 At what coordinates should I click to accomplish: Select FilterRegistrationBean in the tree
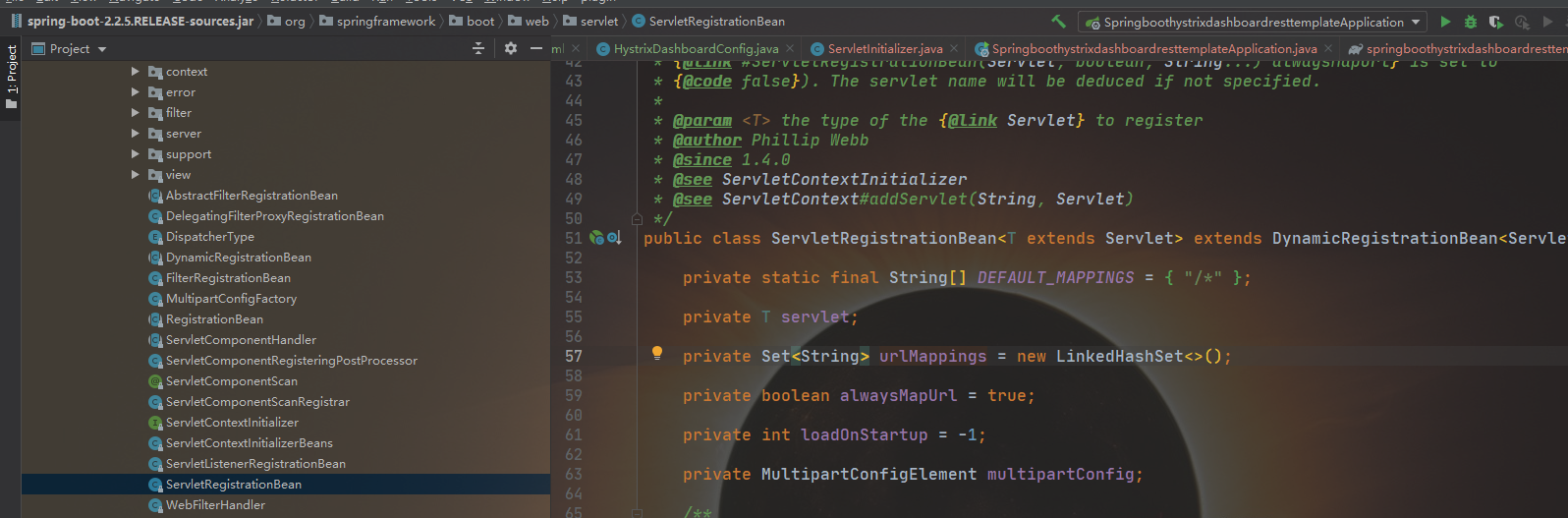[x=228, y=278]
